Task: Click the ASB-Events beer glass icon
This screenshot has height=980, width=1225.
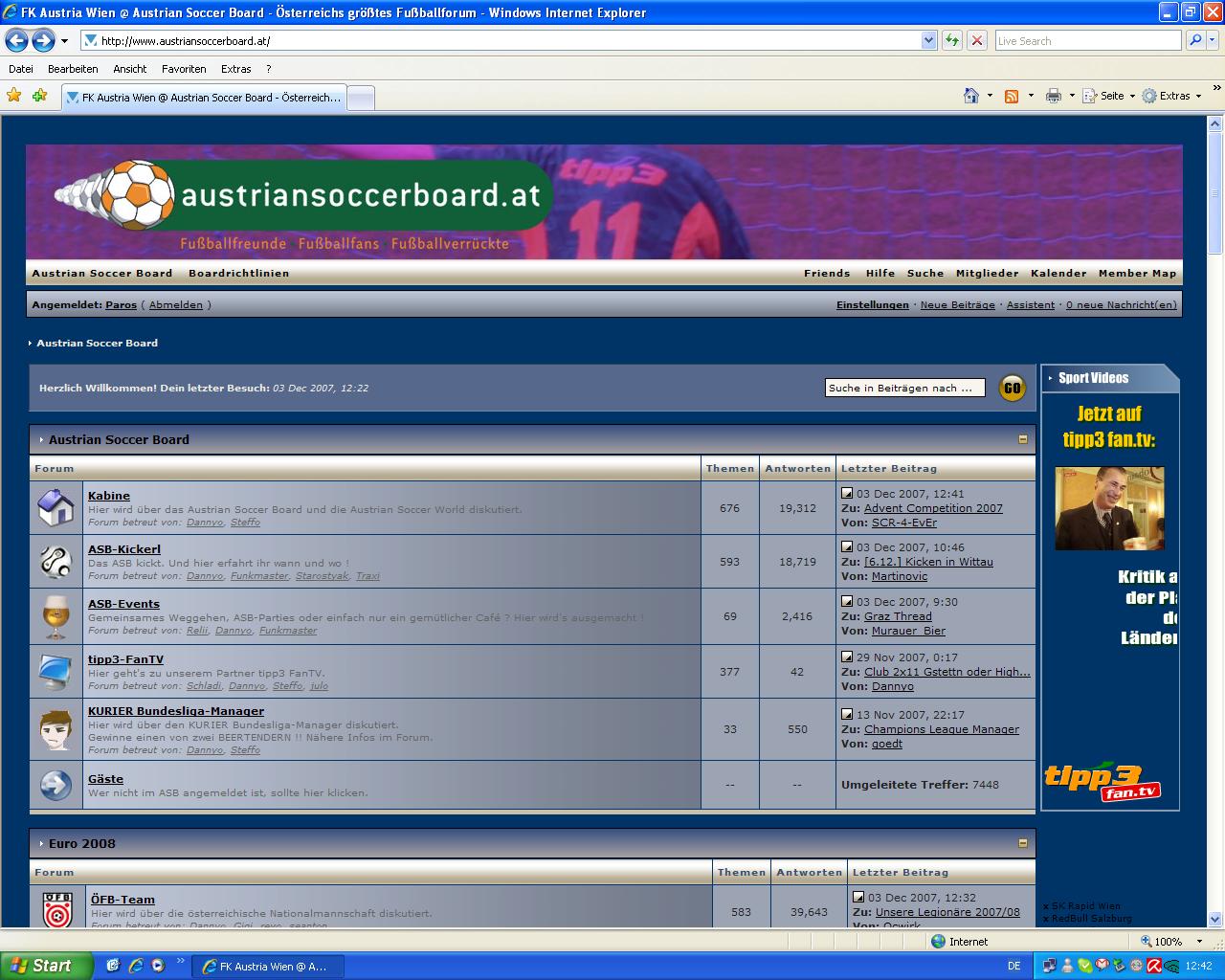Action: [56, 615]
